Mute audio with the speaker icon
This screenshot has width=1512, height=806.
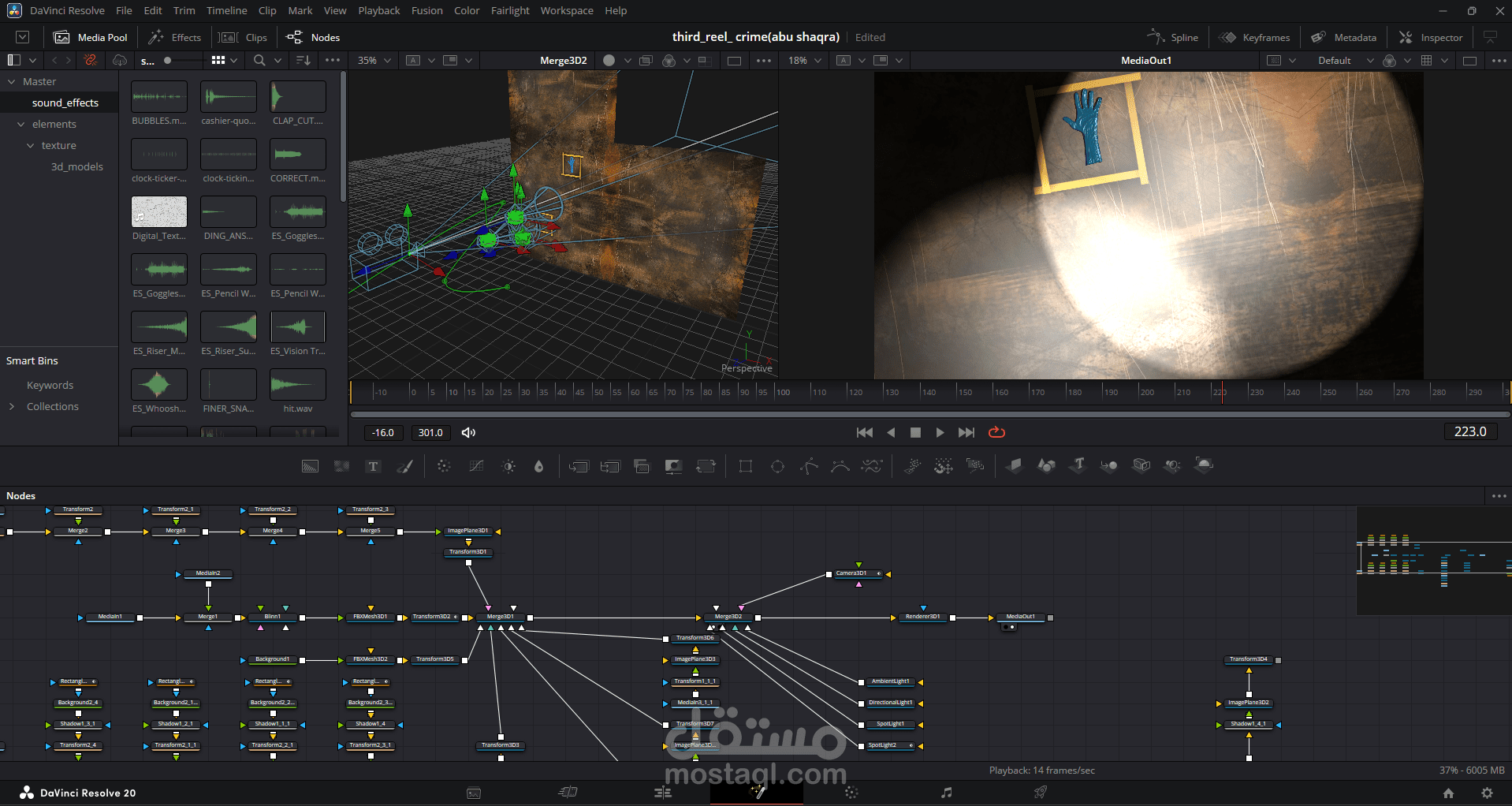pyautogui.click(x=468, y=432)
